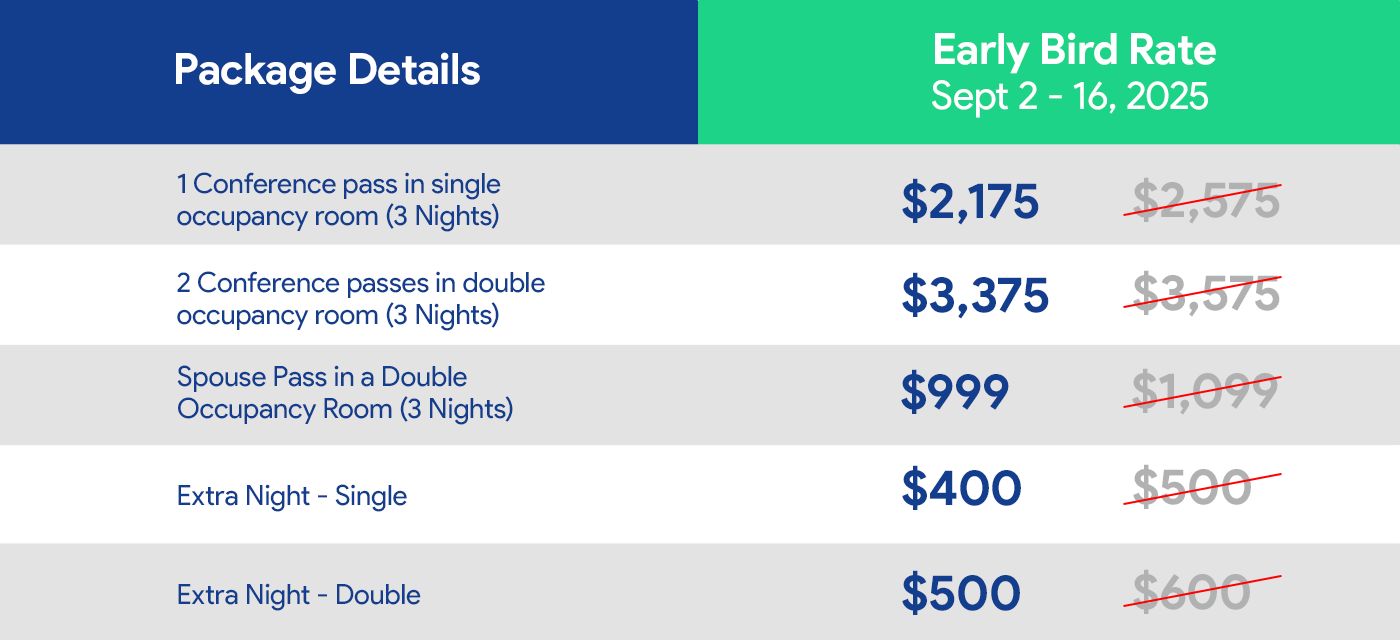1400x640 pixels.
Task: Click the Package Details header
Action: pyautogui.click(x=327, y=71)
